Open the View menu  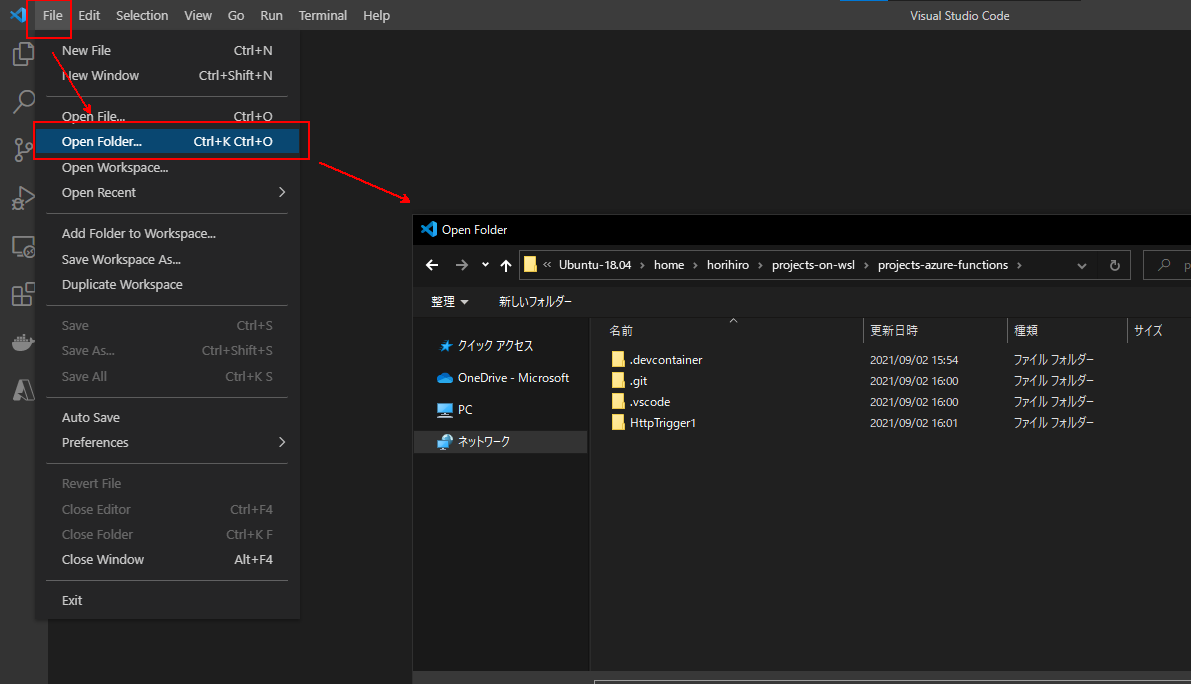[x=197, y=15]
